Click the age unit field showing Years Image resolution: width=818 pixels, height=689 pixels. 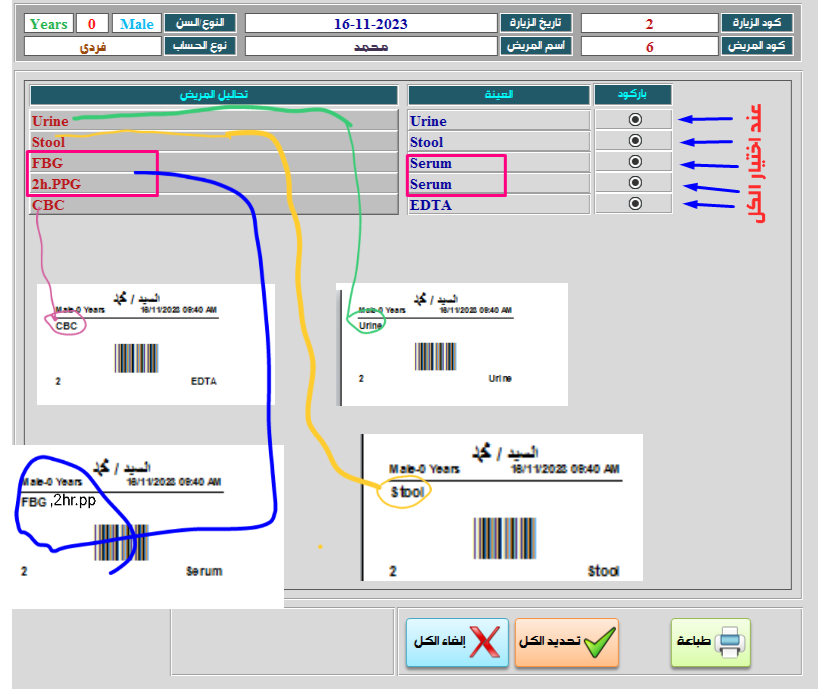pos(49,23)
